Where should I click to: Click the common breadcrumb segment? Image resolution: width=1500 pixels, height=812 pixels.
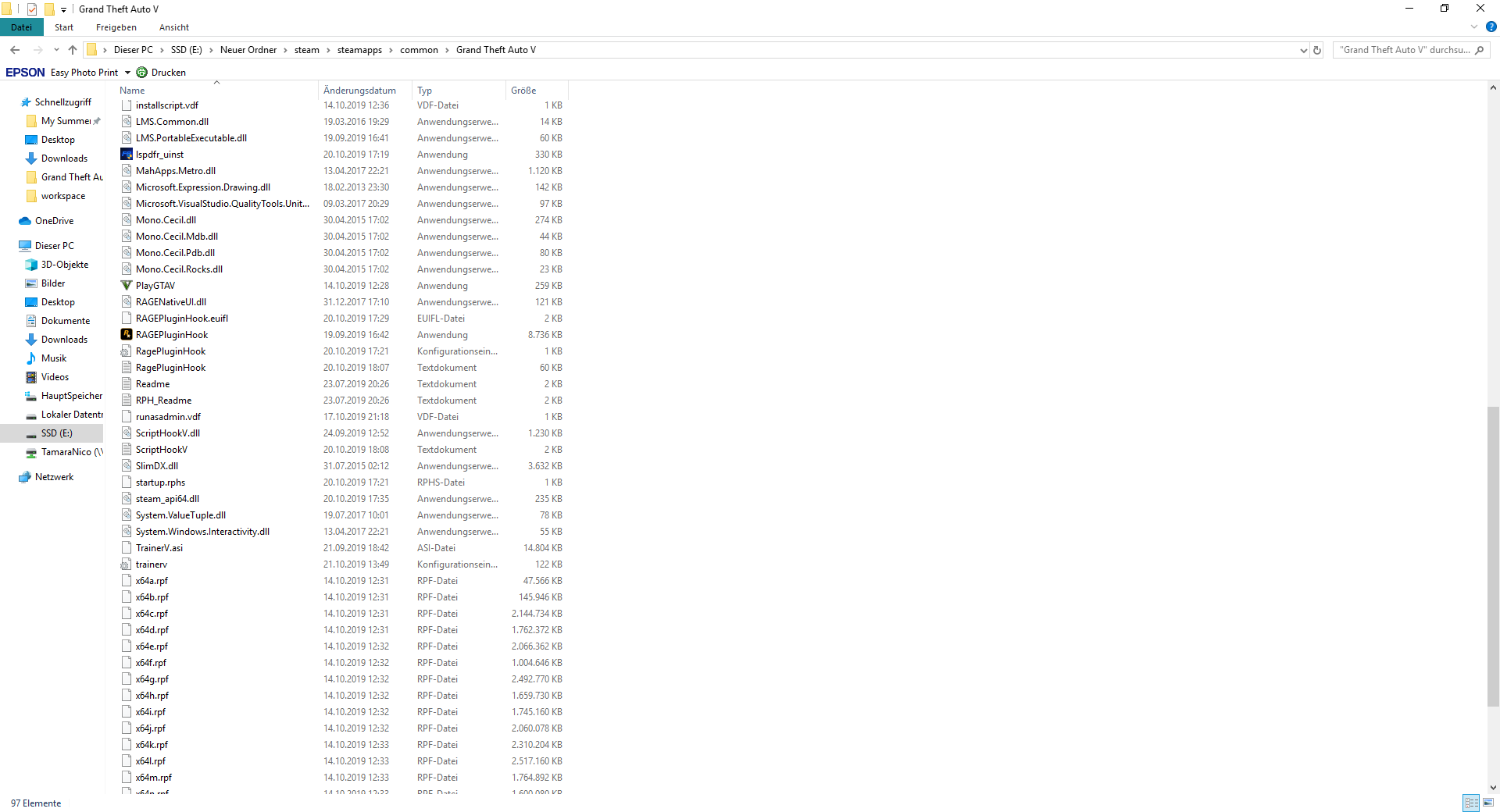(420, 50)
